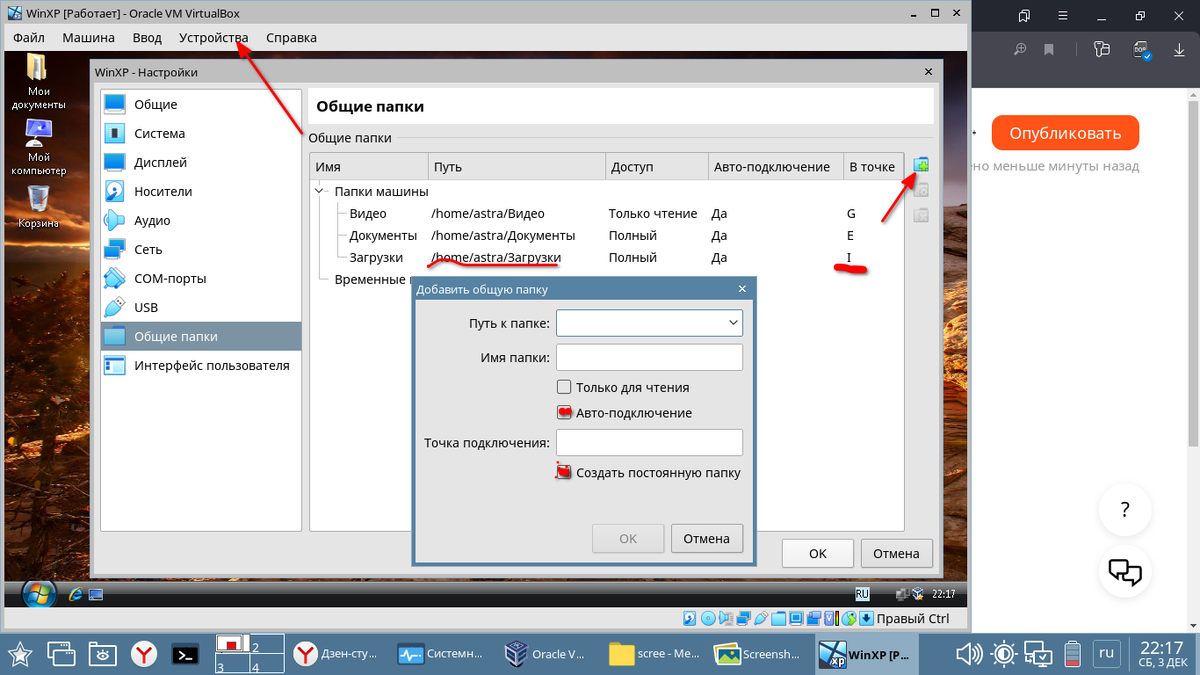Click the add shared folder icon
Image resolution: width=1200 pixels, height=675 pixels.
tap(922, 165)
